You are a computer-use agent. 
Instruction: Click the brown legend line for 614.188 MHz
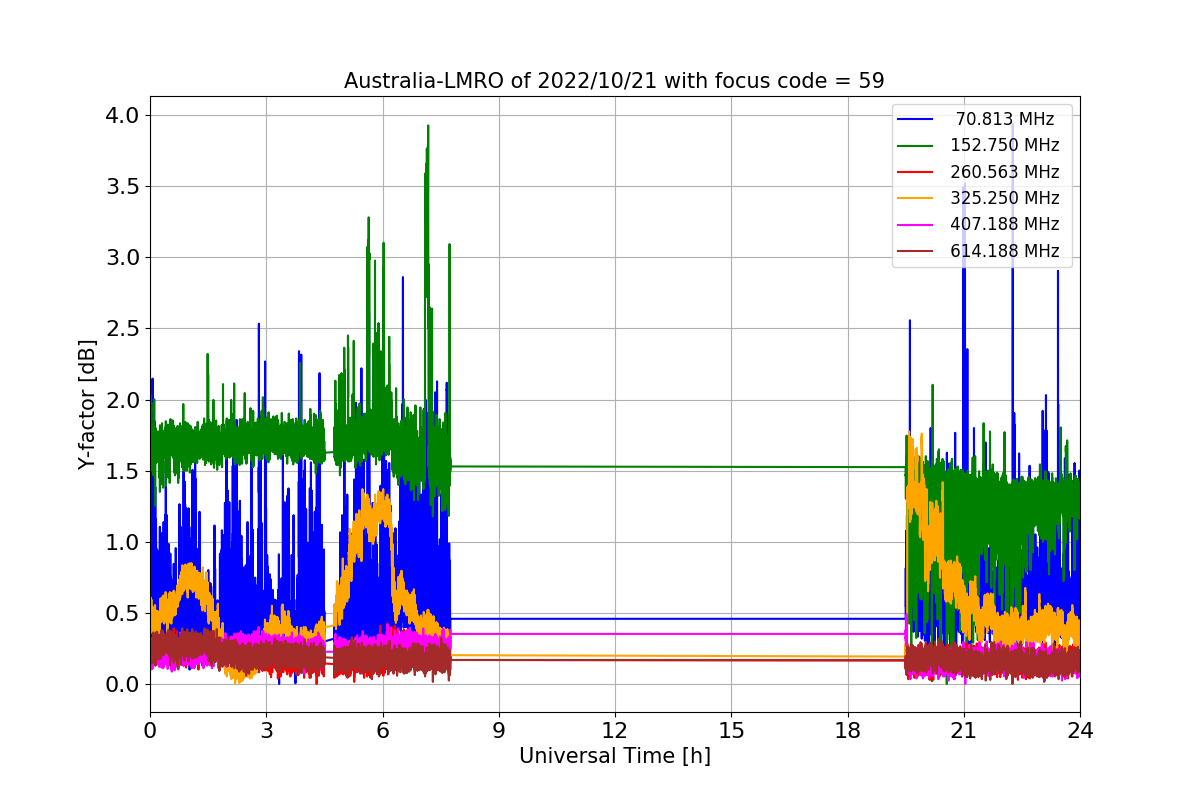[916, 252]
